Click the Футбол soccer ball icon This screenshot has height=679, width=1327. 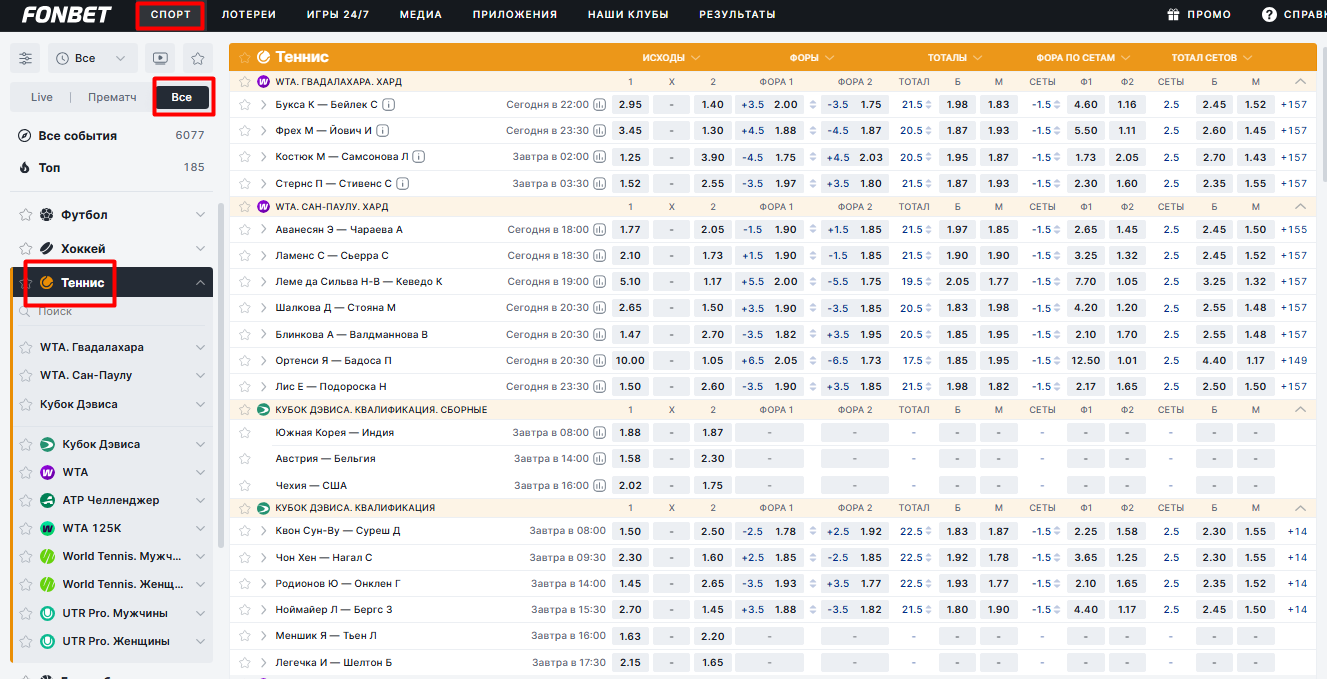(x=46, y=215)
